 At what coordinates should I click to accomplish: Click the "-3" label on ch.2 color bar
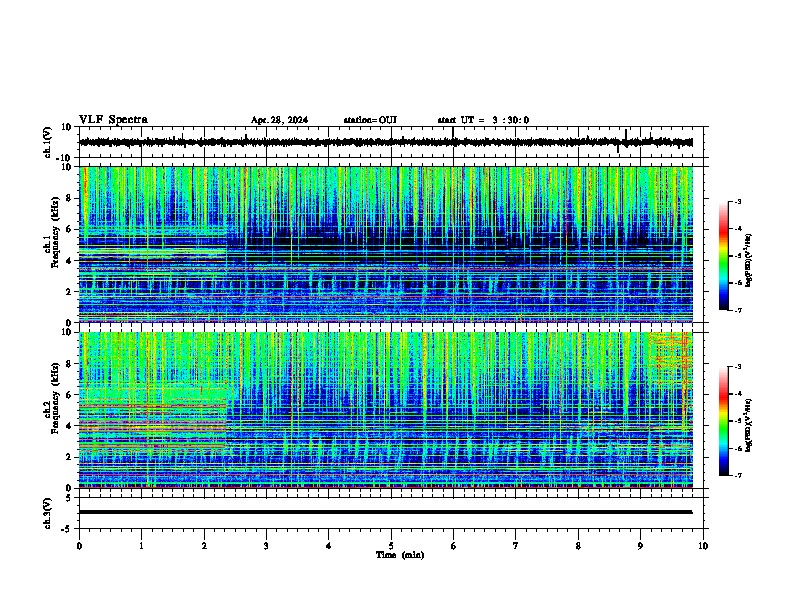pyautogui.click(x=738, y=367)
